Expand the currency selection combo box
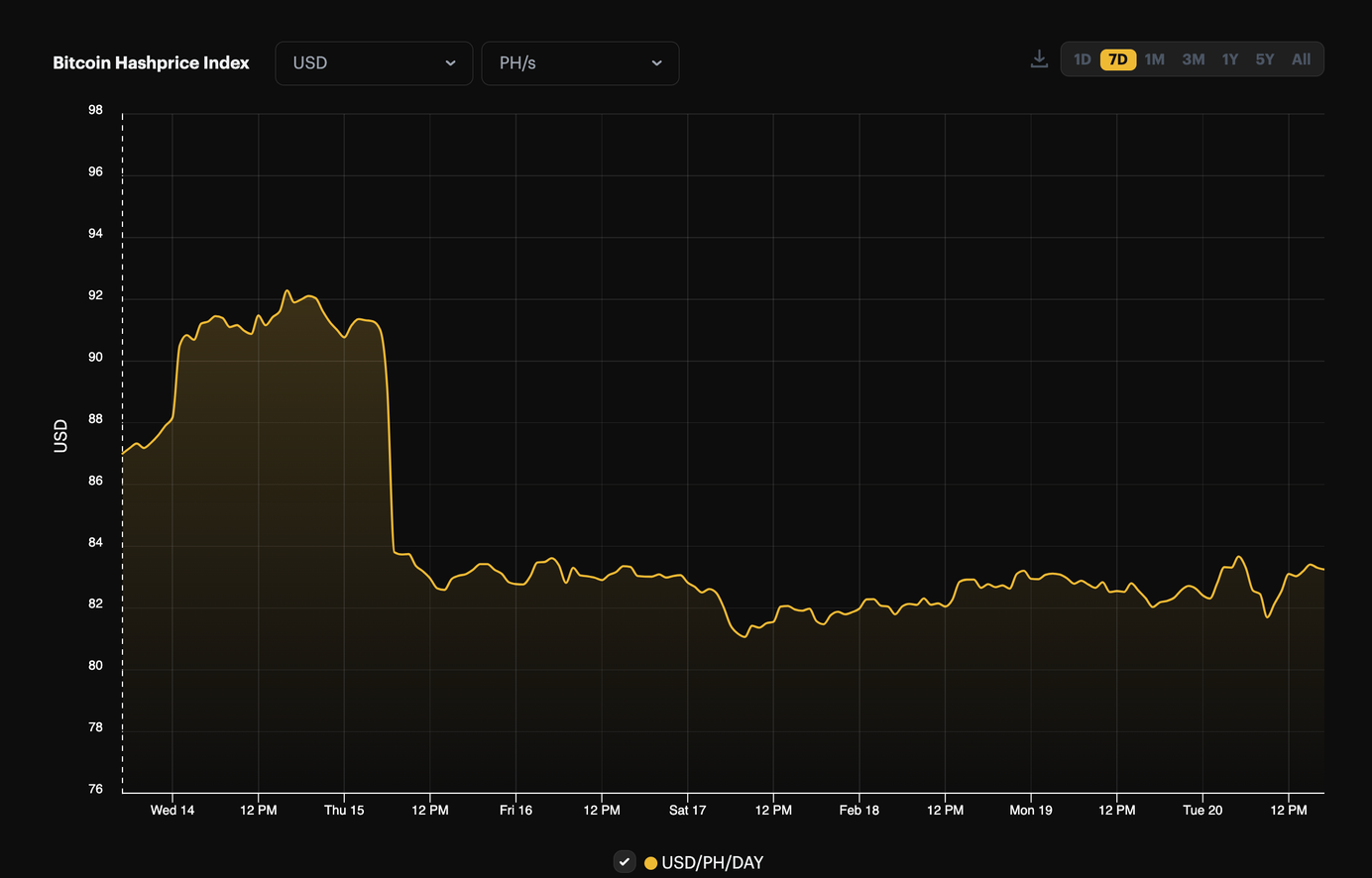Image resolution: width=1372 pixels, height=878 pixels. [374, 62]
